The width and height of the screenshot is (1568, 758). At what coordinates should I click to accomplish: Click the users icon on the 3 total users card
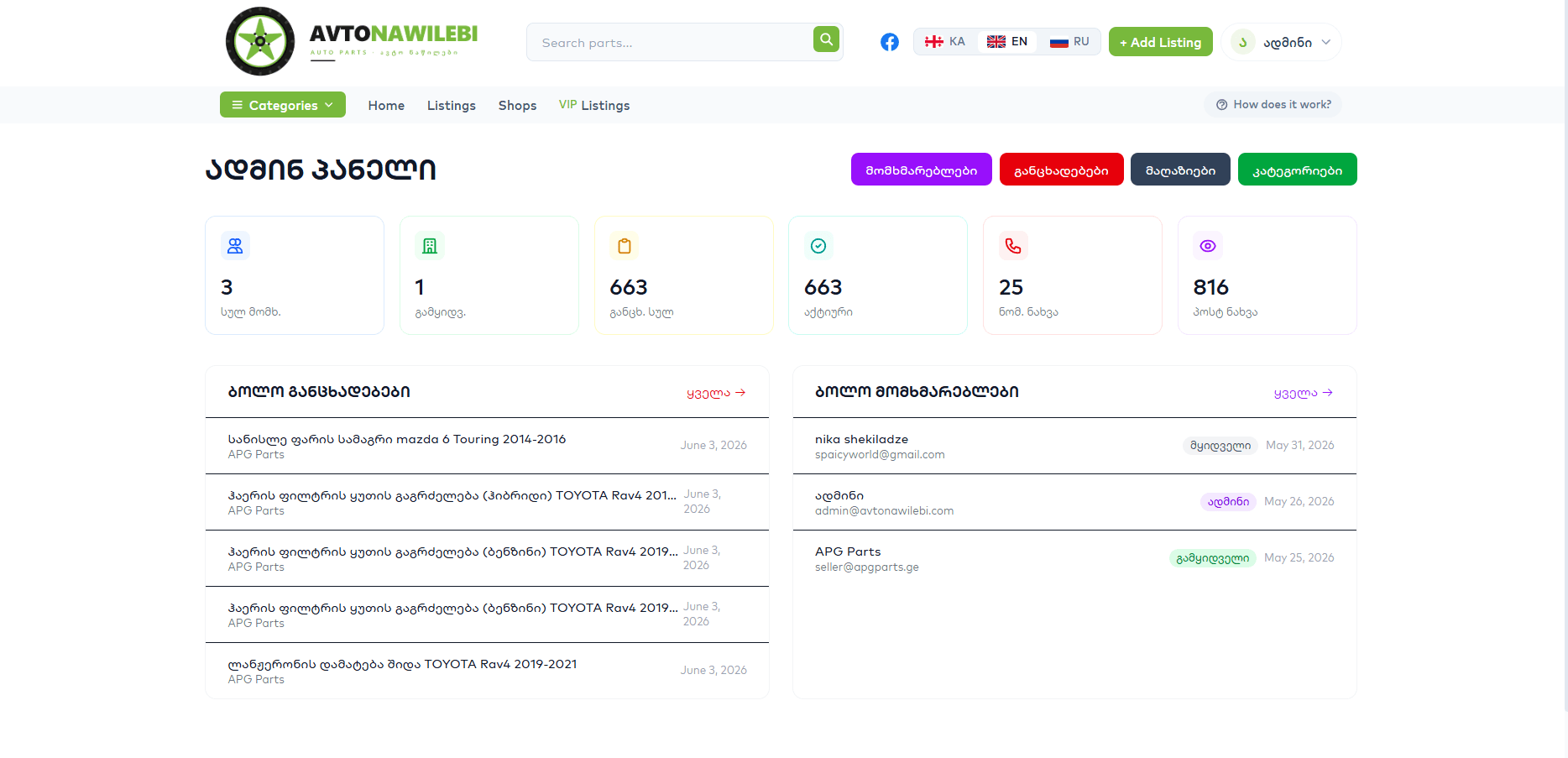tap(235, 246)
